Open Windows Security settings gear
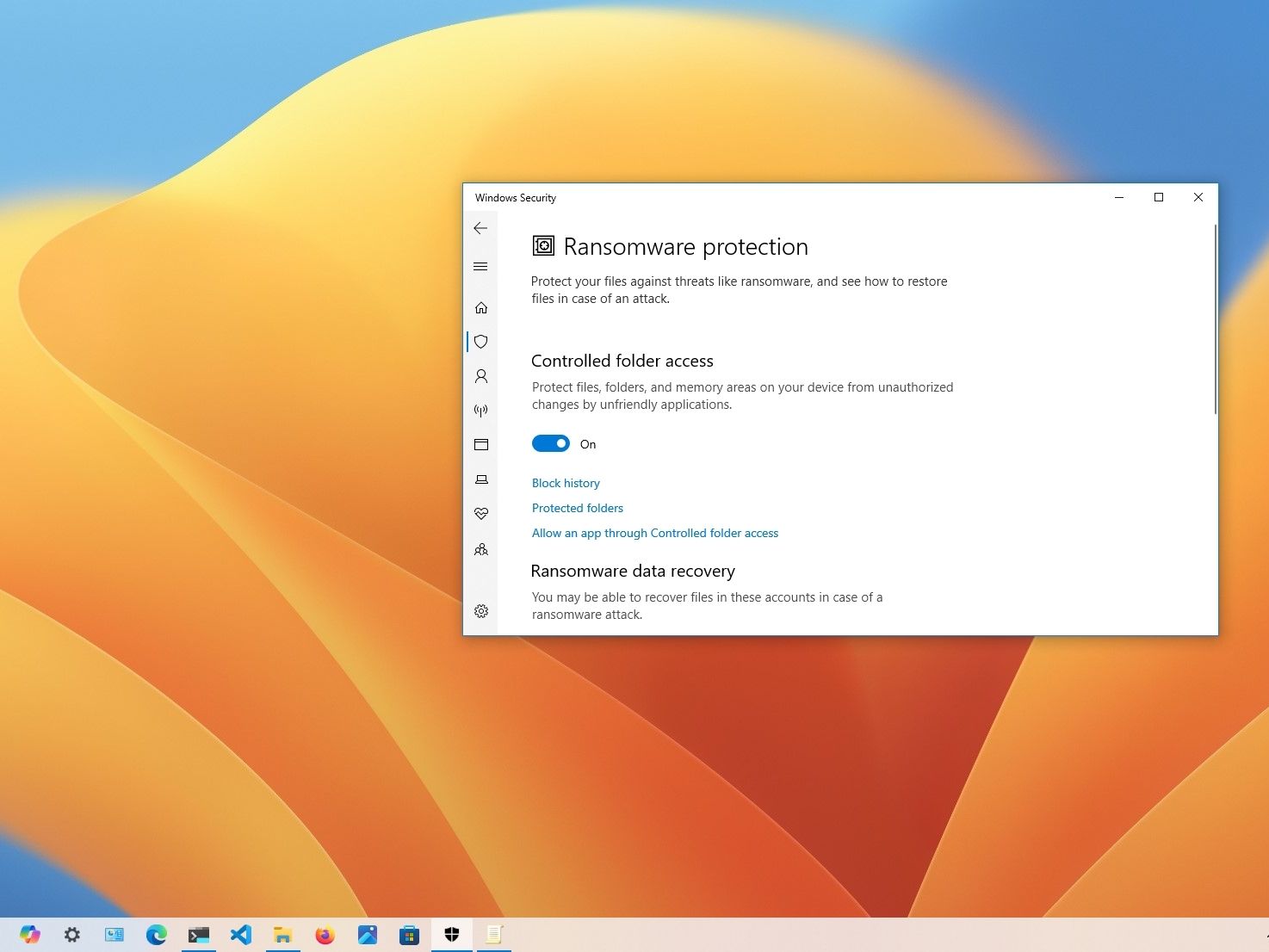 coord(481,611)
